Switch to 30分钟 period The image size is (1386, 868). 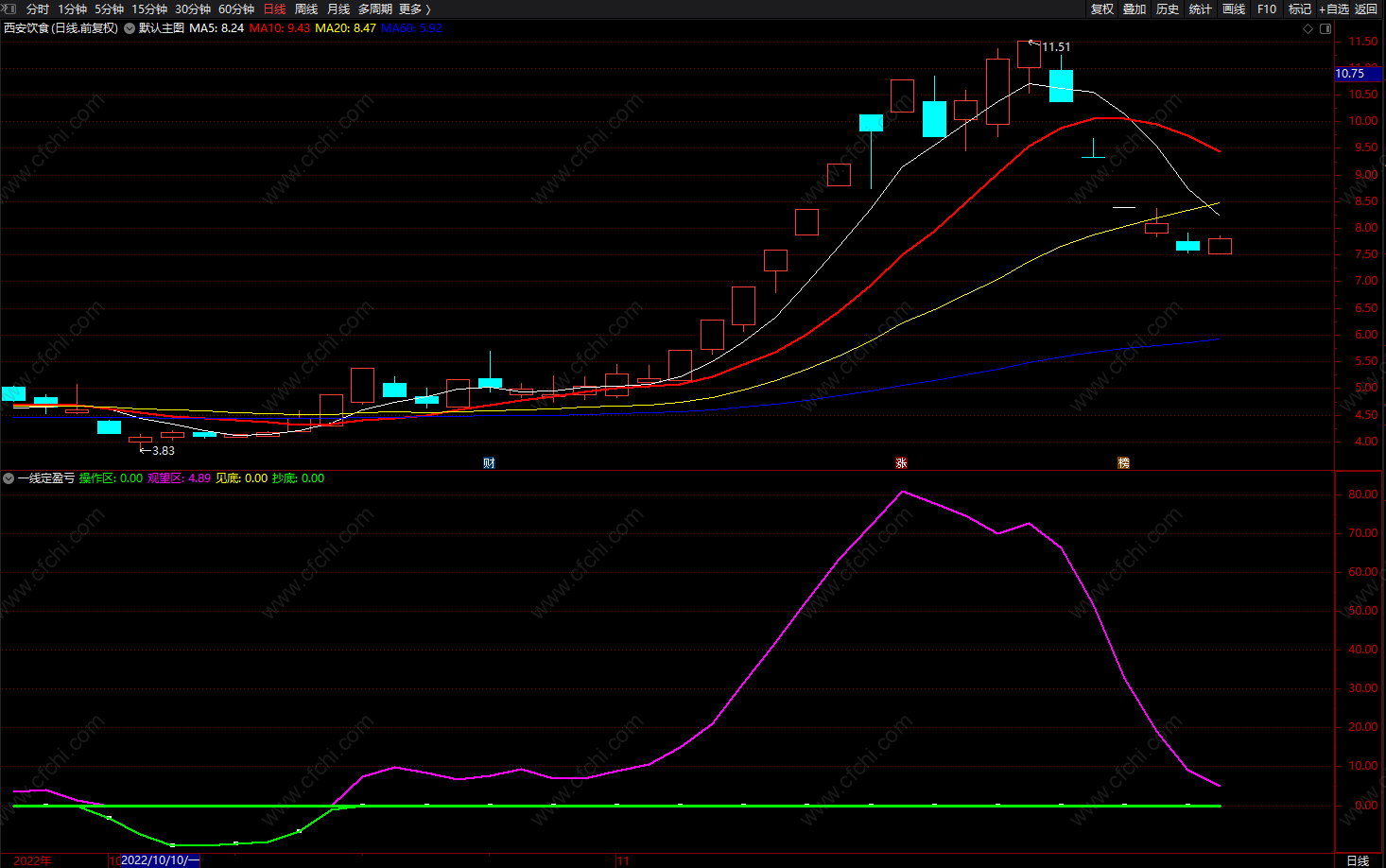click(193, 9)
